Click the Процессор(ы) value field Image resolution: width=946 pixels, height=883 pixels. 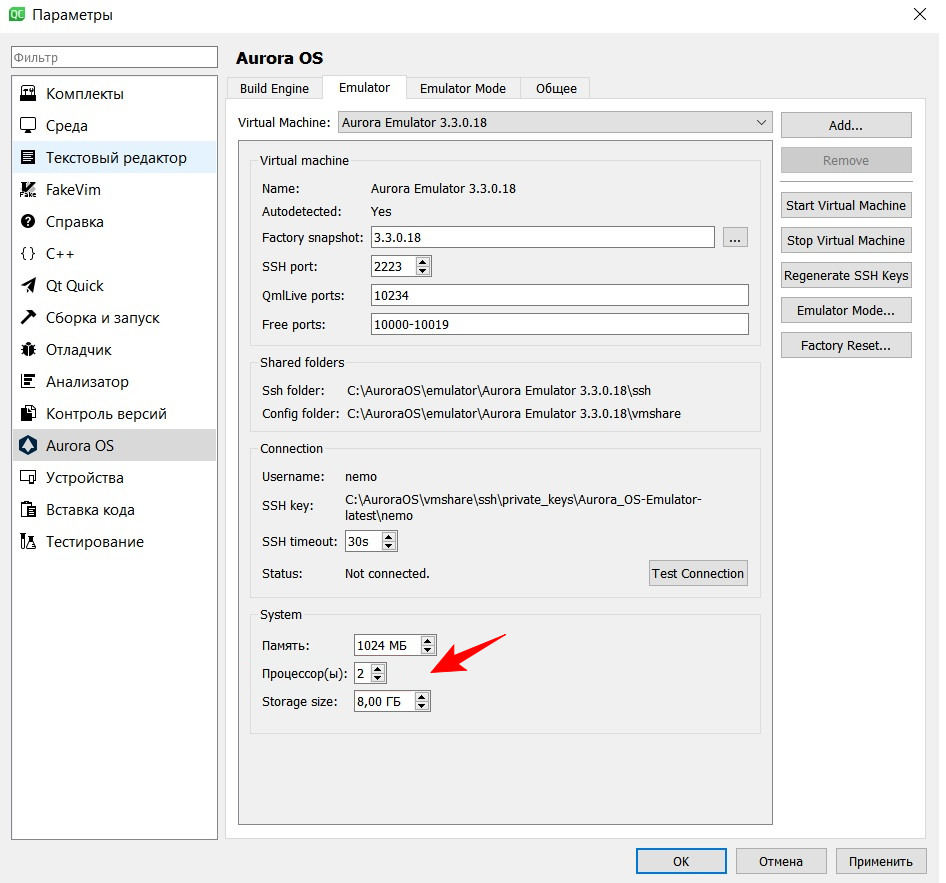(363, 674)
